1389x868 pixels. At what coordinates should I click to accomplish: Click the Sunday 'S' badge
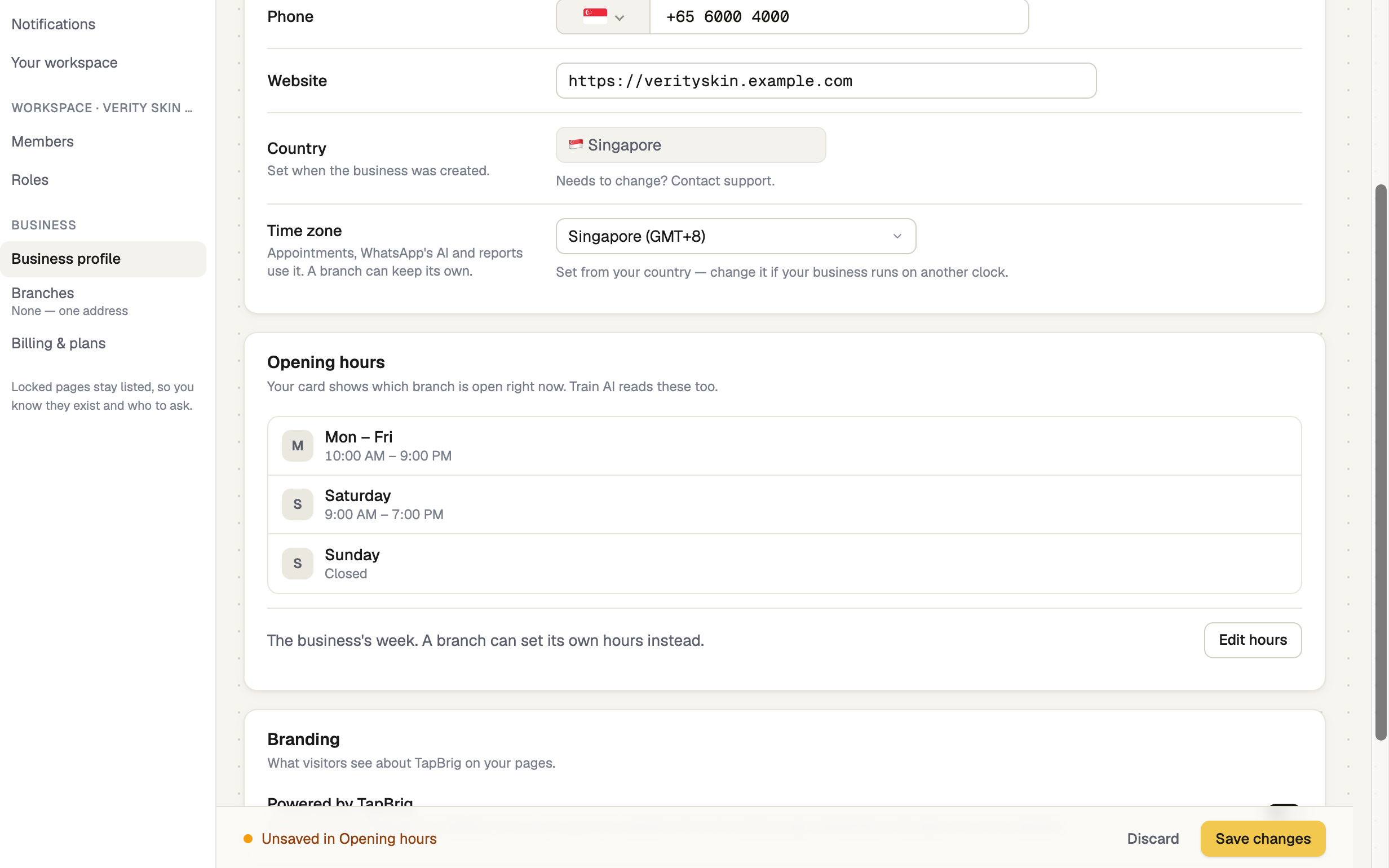(x=297, y=564)
